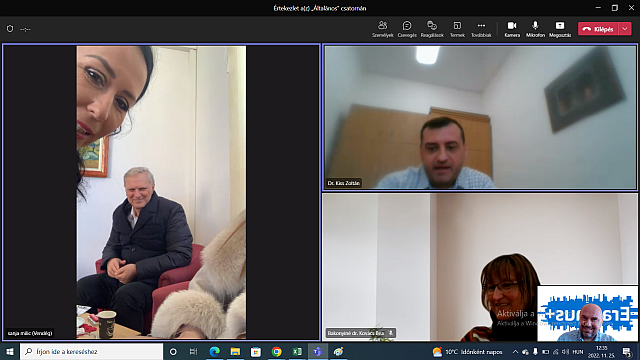Show hidden system tray icons

tap(515, 351)
